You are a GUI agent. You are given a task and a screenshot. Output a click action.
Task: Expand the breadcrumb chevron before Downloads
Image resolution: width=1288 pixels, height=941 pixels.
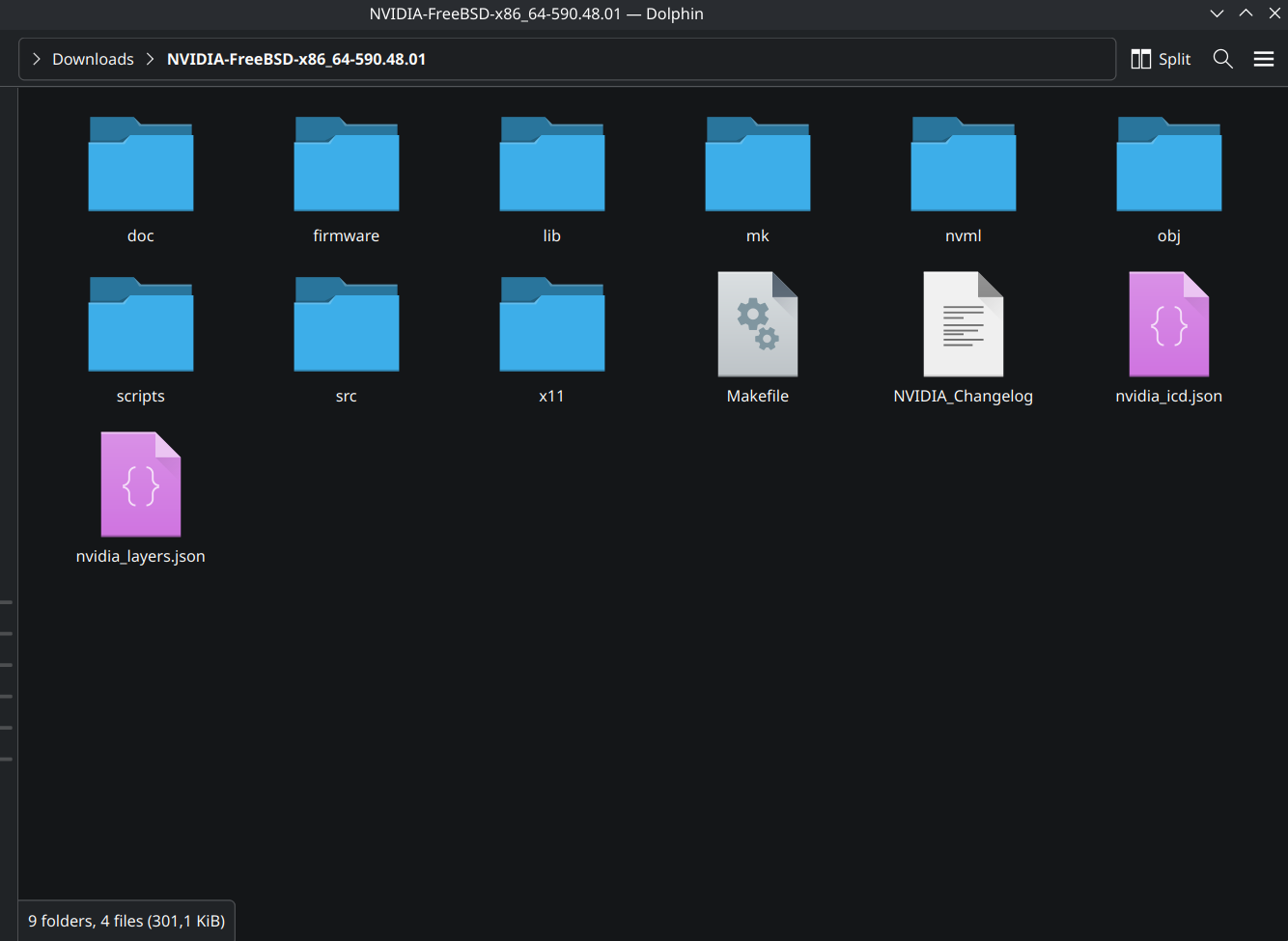pyautogui.click(x=37, y=59)
